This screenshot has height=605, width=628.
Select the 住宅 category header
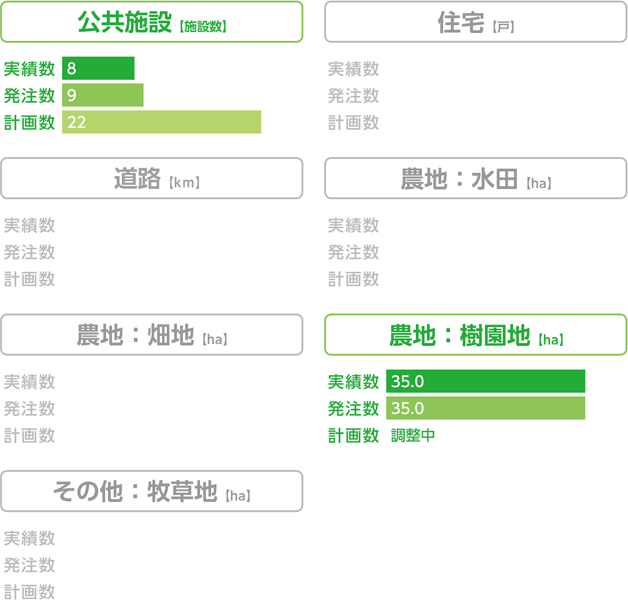[475, 22]
